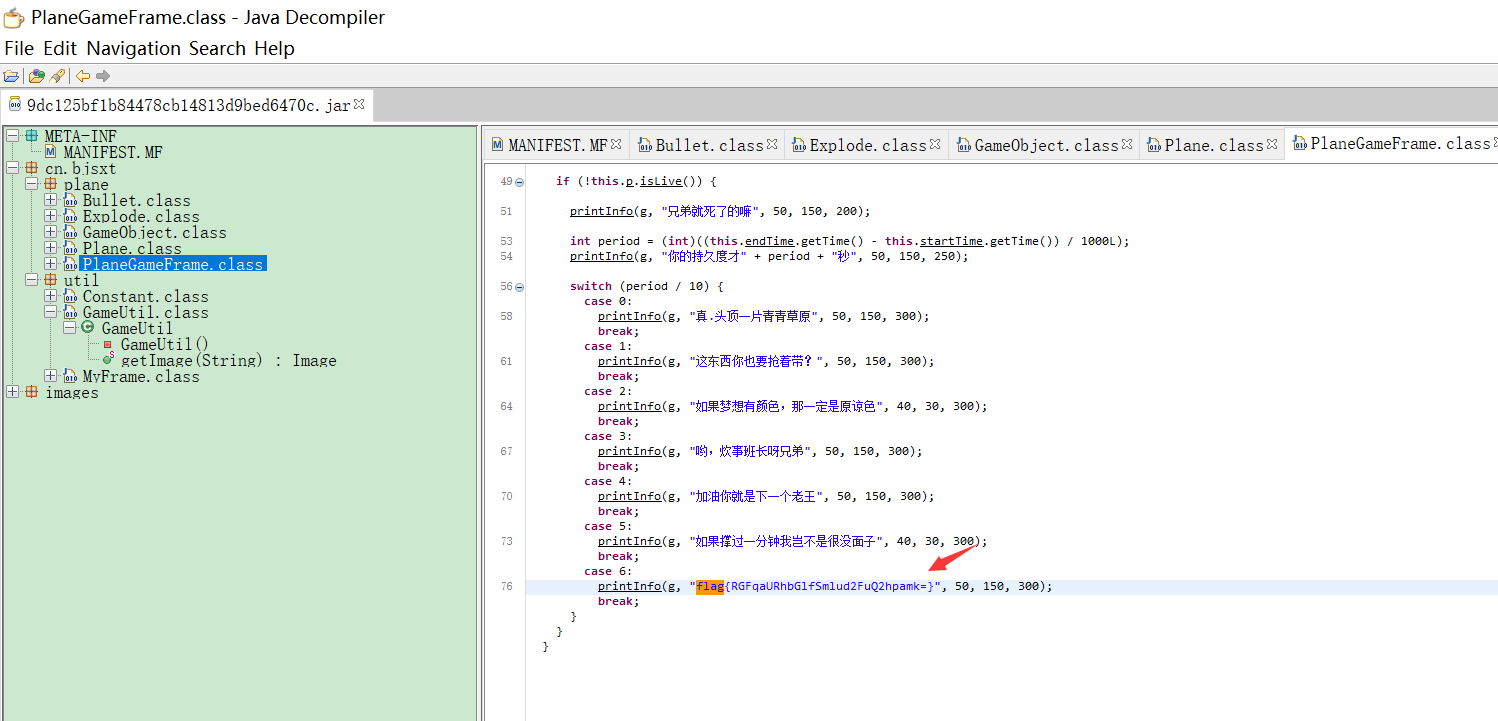Click the method icon for getImage(String)
The height and width of the screenshot is (721, 1498).
(x=107, y=360)
